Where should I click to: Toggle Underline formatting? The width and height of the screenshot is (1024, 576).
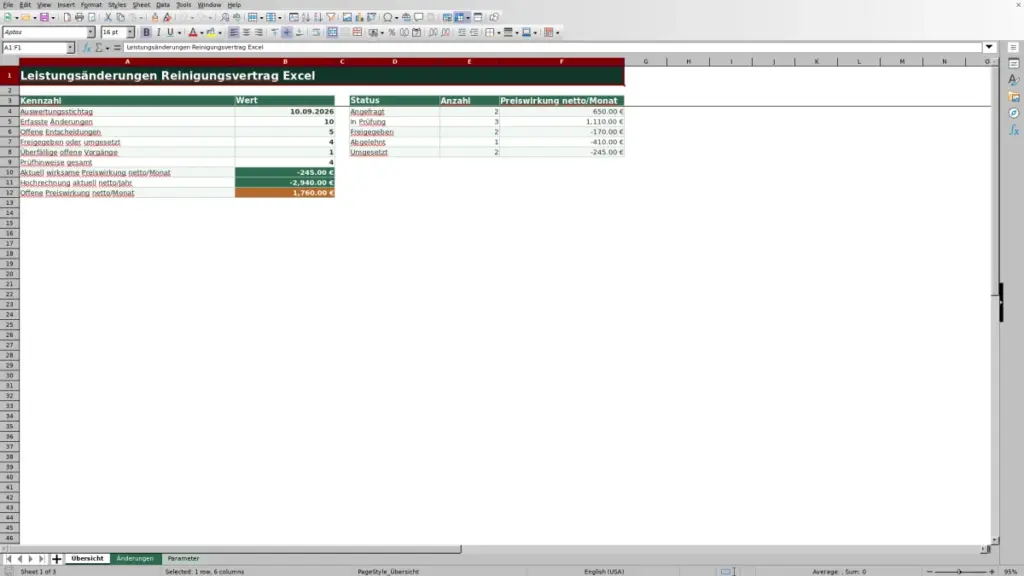tap(170, 33)
